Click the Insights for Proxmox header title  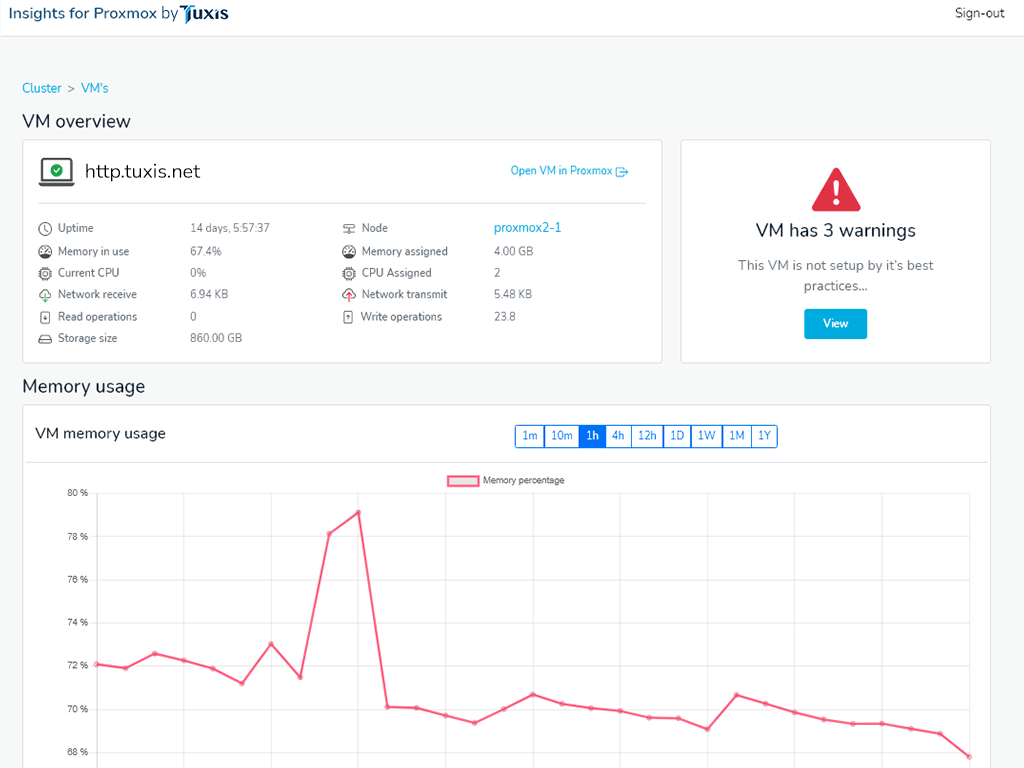pyautogui.click(x=82, y=13)
